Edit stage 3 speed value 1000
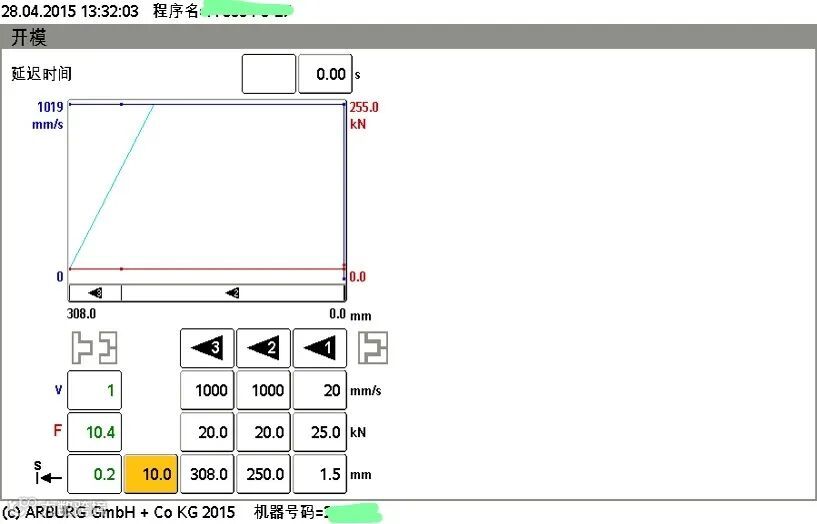The image size is (817, 524). point(207,390)
